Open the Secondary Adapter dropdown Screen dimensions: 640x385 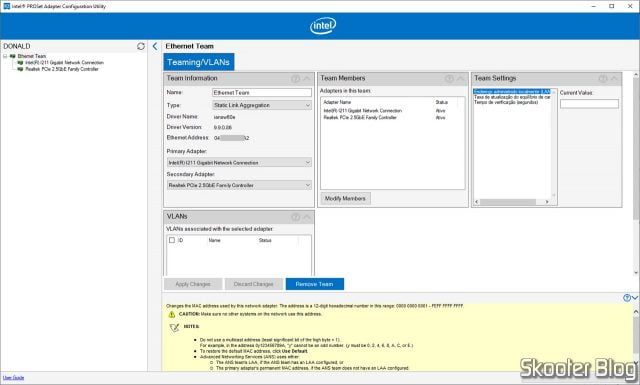point(239,185)
